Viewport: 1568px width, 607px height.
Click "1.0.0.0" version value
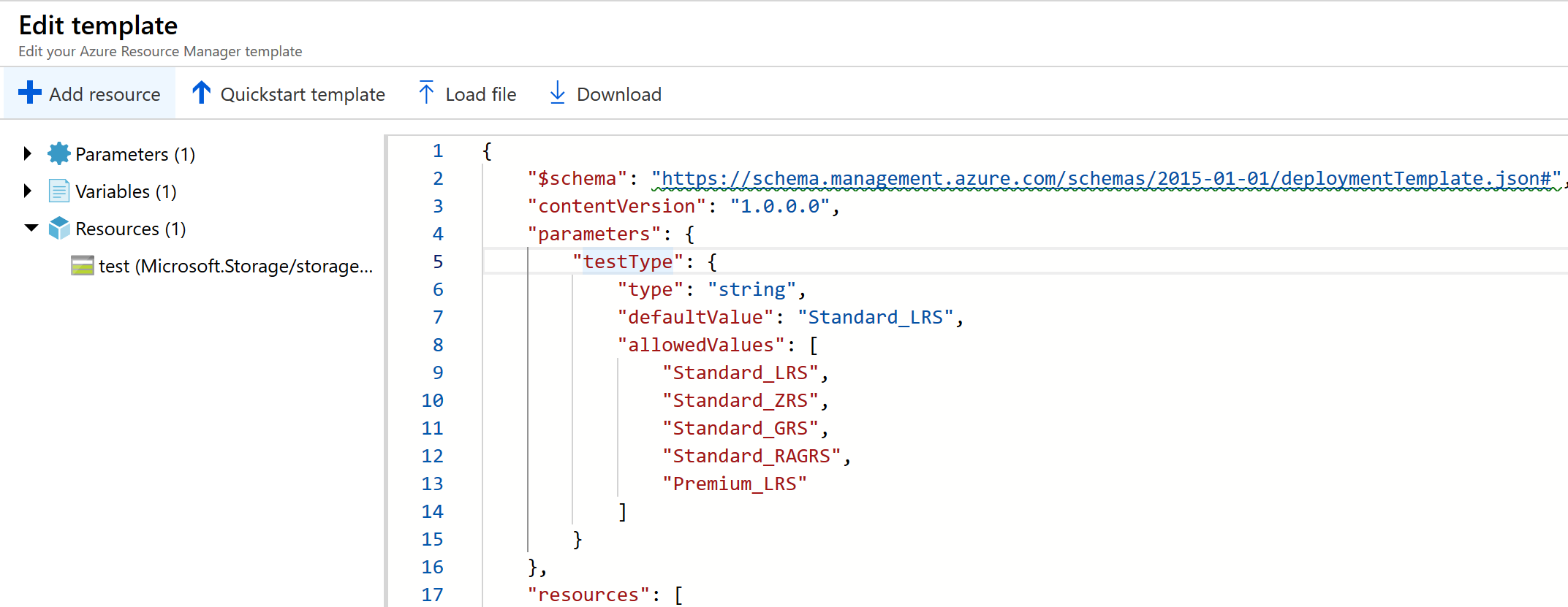pyautogui.click(x=780, y=206)
